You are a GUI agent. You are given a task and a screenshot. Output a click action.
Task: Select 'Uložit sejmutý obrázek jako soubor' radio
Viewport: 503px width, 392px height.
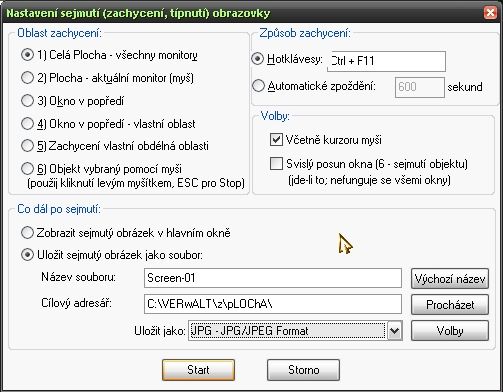pyautogui.click(x=27, y=255)
